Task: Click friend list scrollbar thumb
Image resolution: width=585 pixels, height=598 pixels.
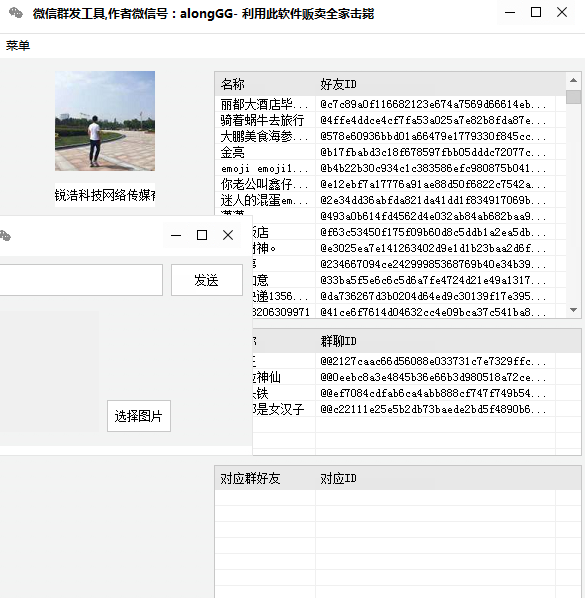Action: click(573, 97)
